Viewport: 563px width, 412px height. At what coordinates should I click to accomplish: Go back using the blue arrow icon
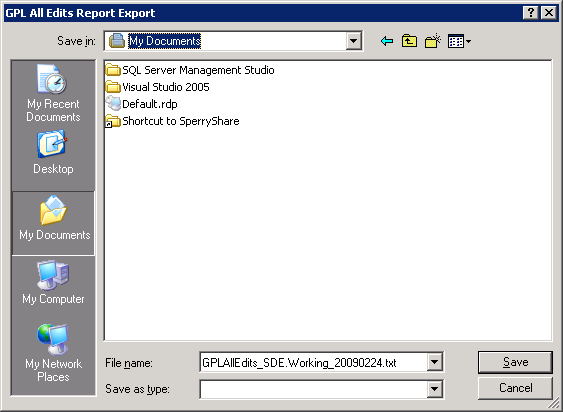click(387, 41)
